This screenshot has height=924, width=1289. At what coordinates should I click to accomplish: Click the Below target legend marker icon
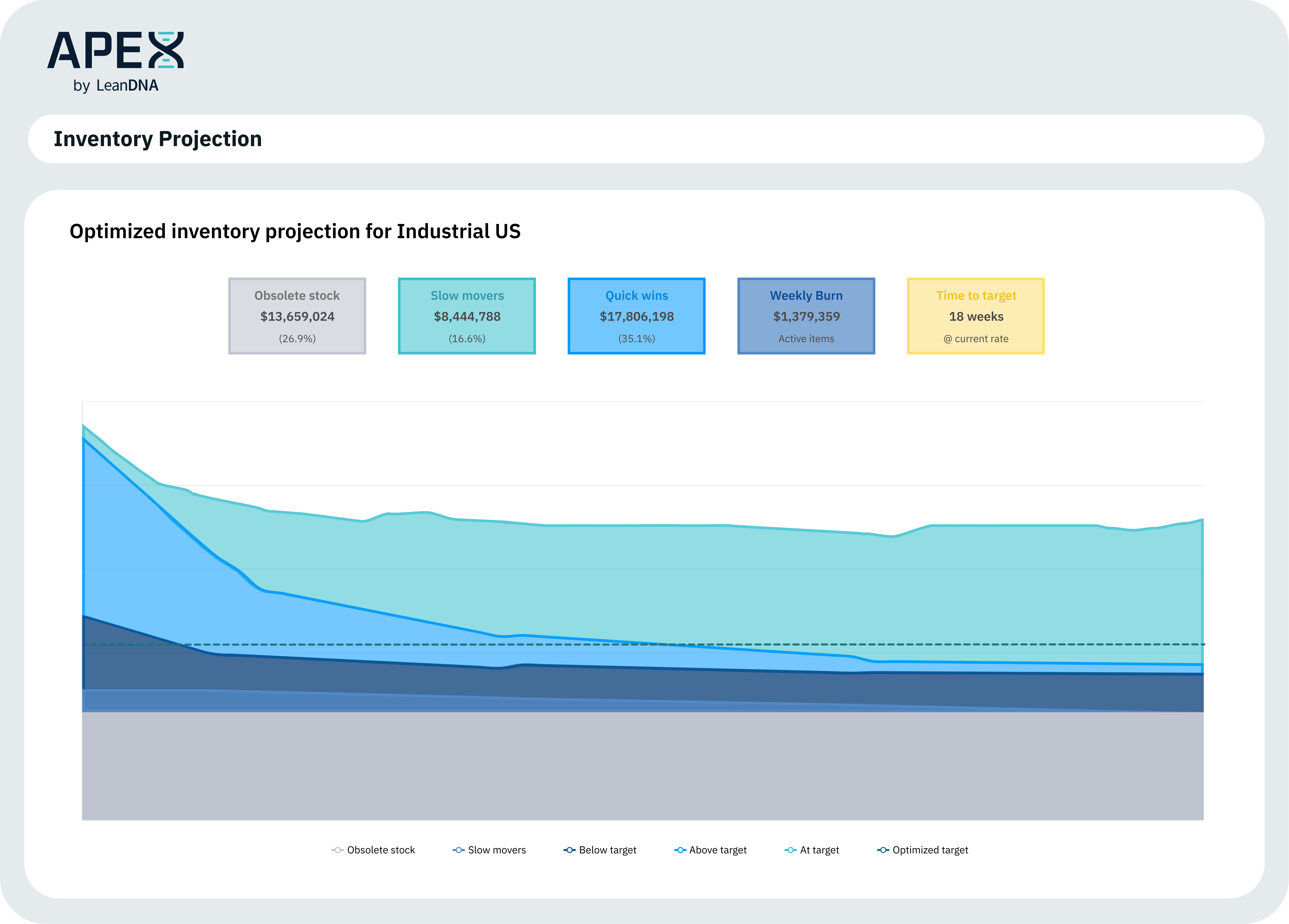(569, 850)
